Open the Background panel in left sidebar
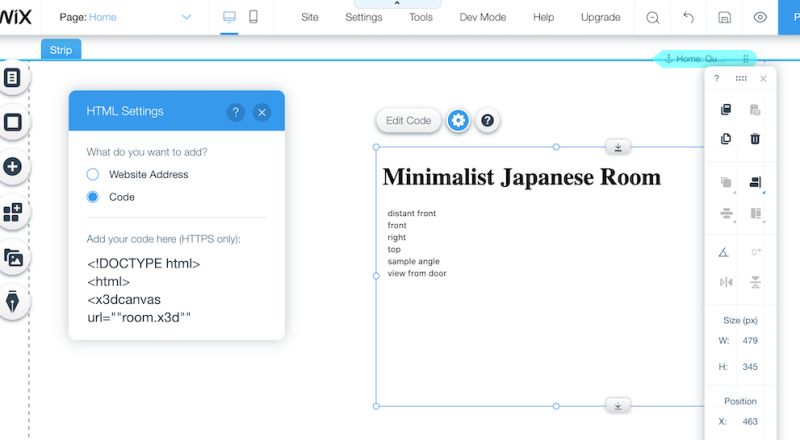 (x=12, y=122)
